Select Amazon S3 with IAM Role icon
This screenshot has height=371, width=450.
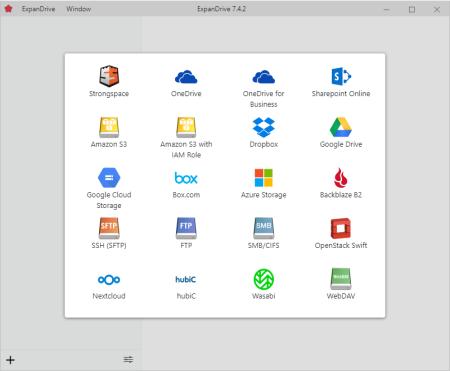[x=186, y=127]
